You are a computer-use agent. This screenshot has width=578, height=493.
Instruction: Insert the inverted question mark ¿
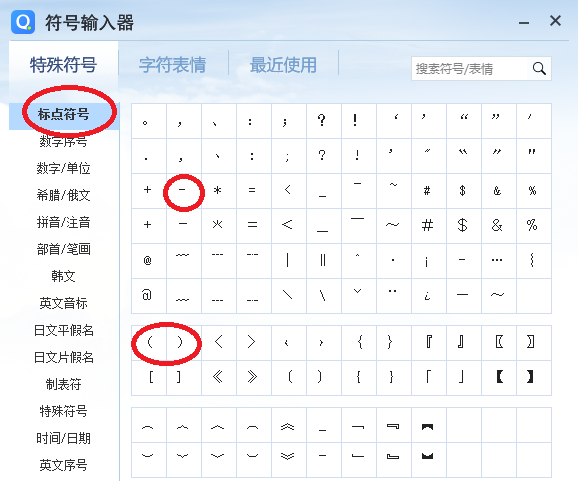[x=427, y=295]
